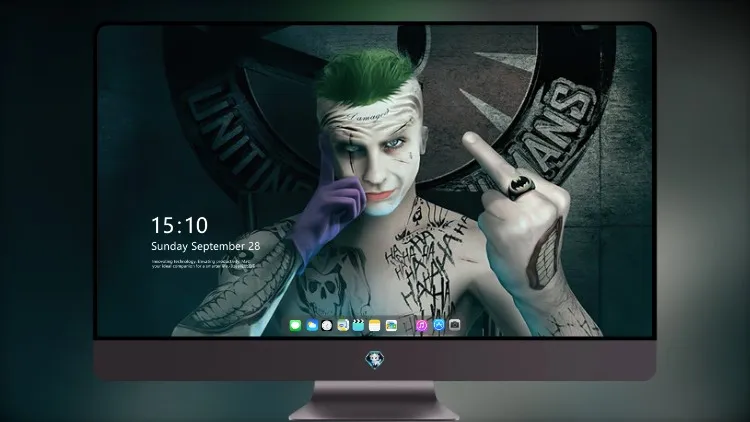This screenshot has width=750, height=422.
Task: Open the clapperboard video app in dock
Action: 358,326
